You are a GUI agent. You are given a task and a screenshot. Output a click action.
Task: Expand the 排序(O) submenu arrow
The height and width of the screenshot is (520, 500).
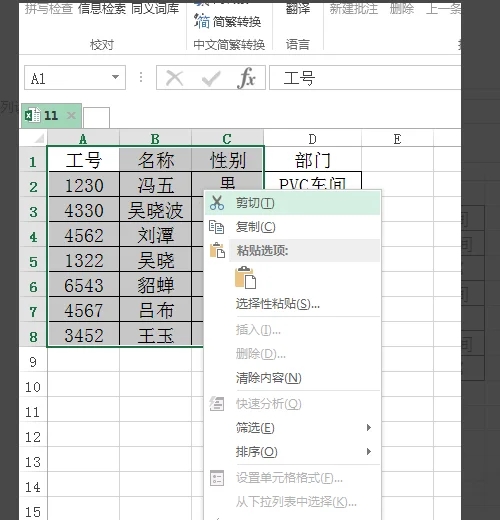tap(368, 452)
